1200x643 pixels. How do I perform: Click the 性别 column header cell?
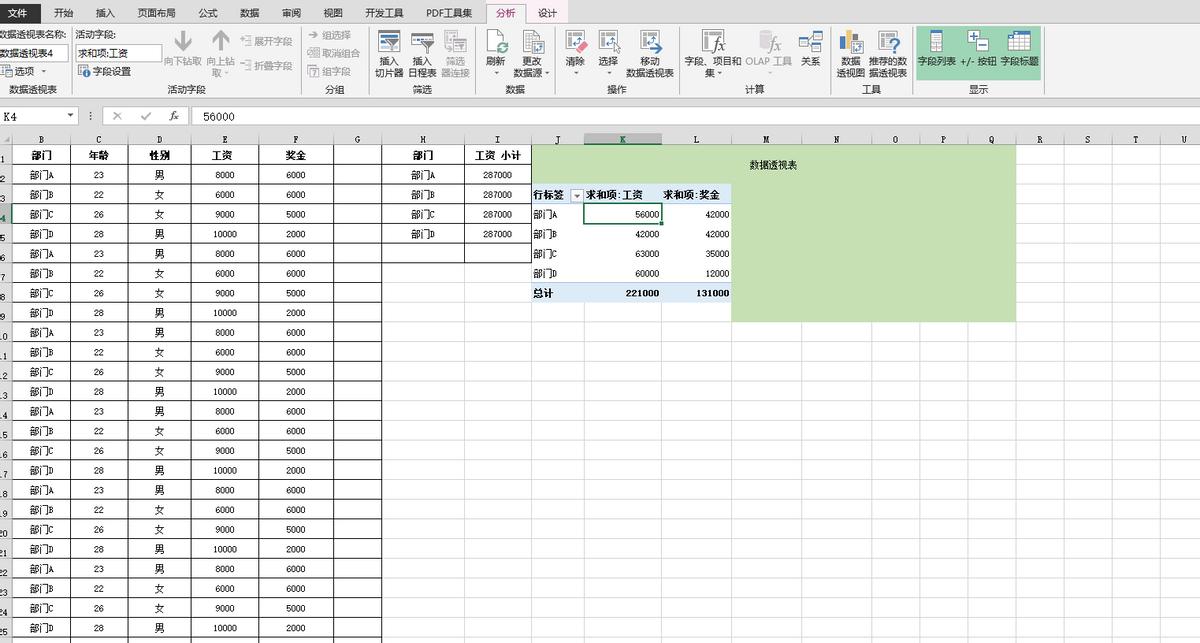click(x=159, y=155)
